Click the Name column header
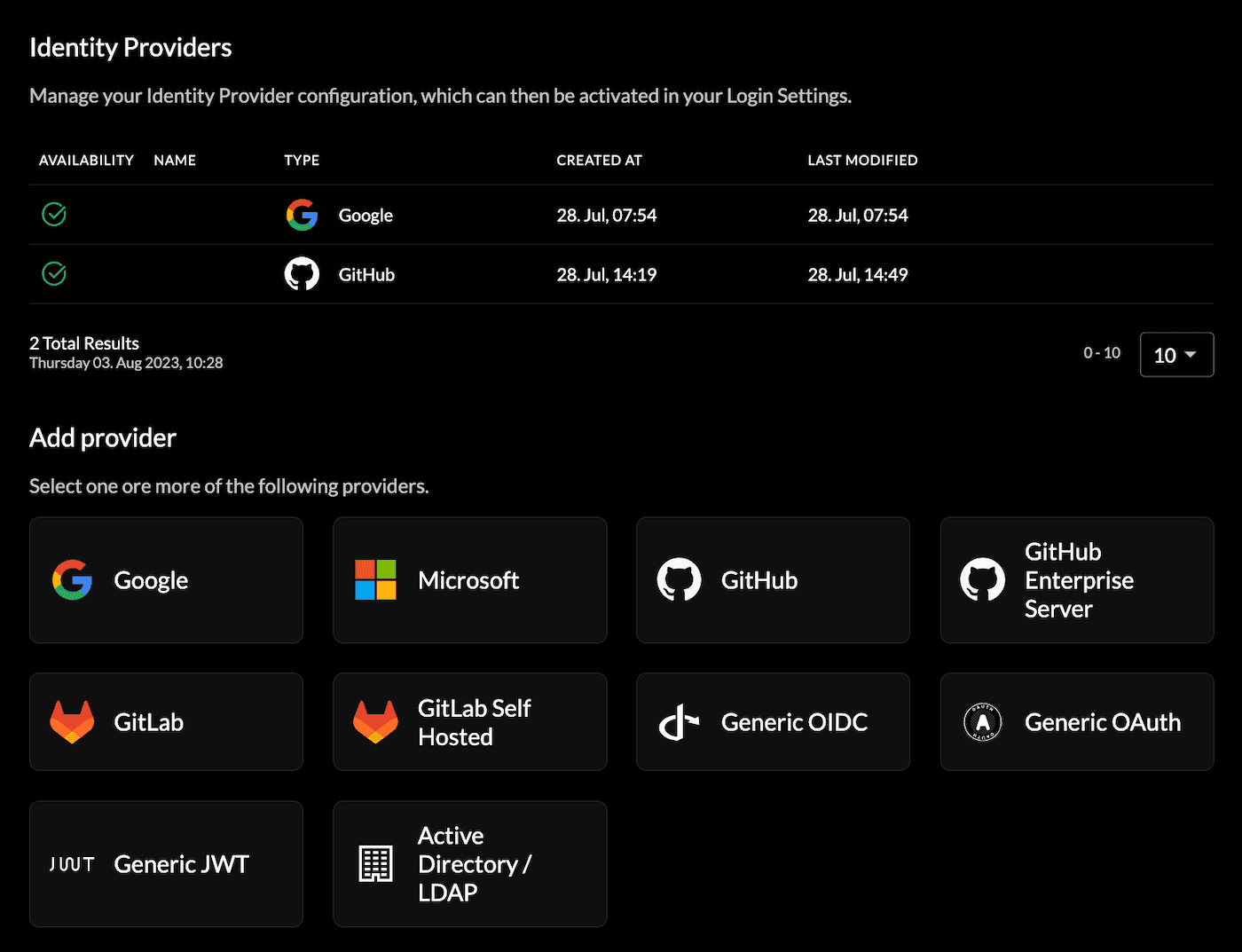This screenshot has width=1242, height=952. [x=175, y=161]
